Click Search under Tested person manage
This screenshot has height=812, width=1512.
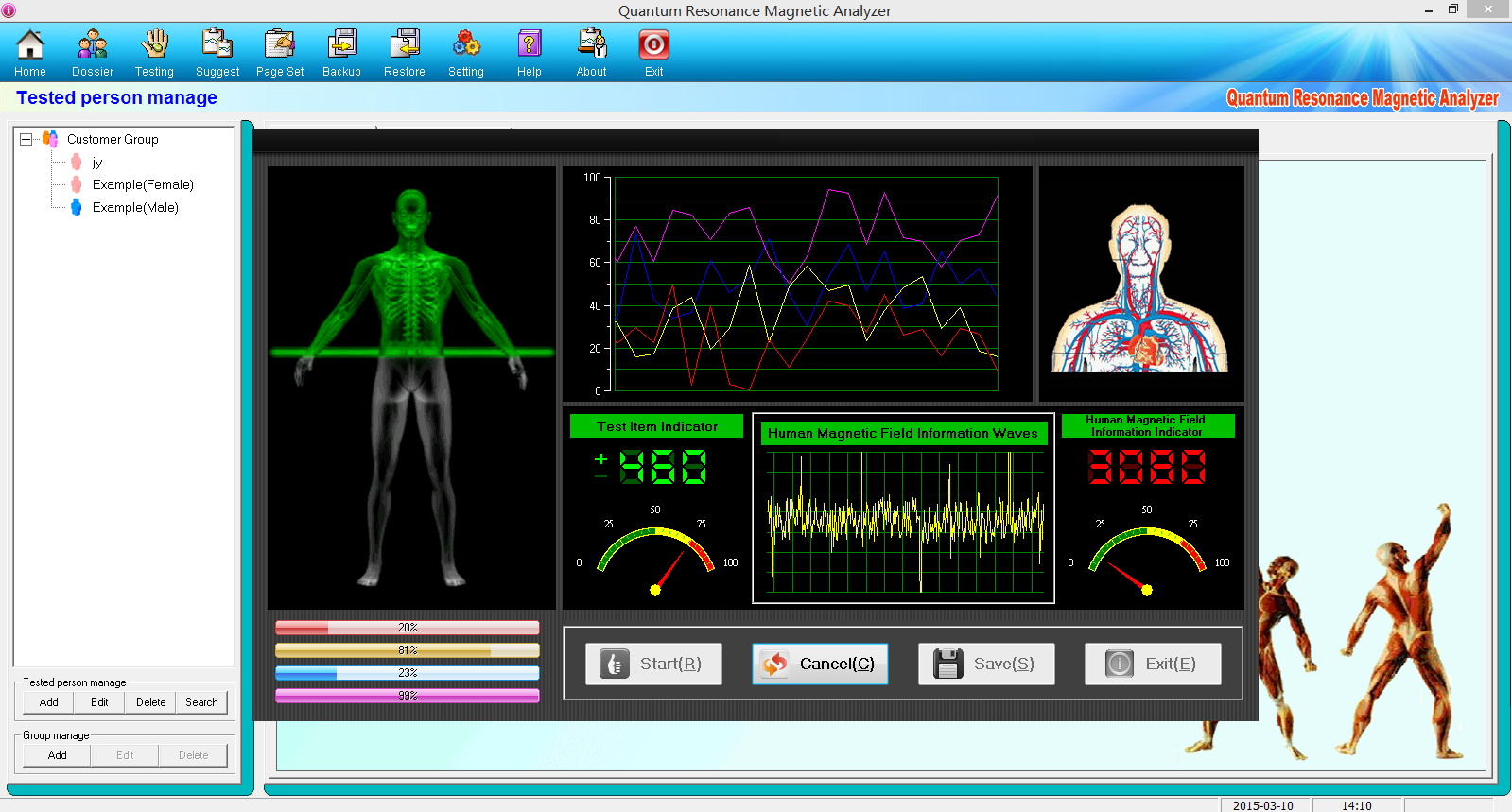pos(201,702)
